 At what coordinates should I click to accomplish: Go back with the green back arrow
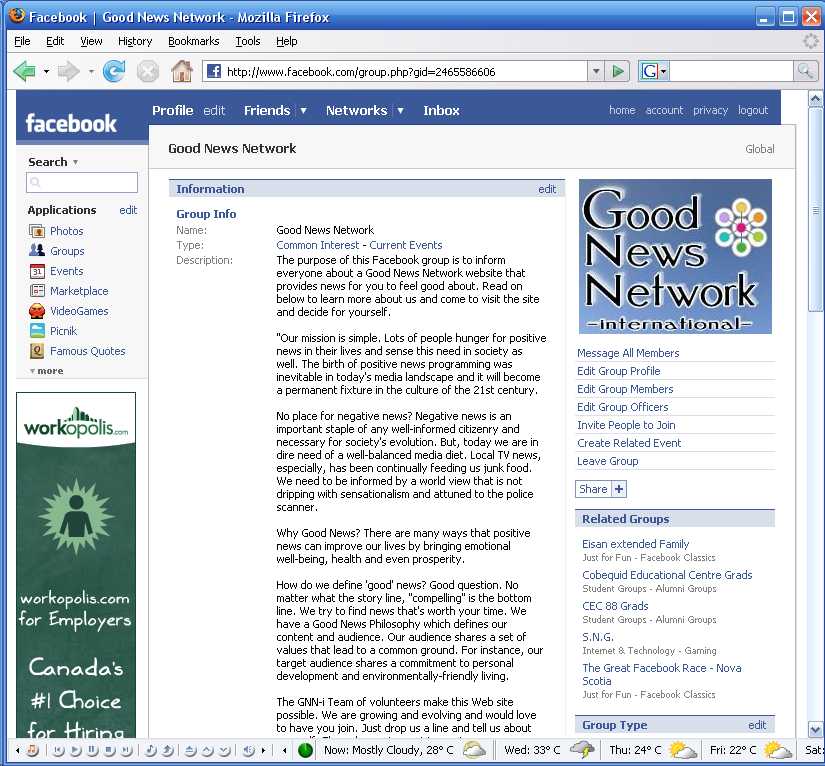click(x=24, y=71)
